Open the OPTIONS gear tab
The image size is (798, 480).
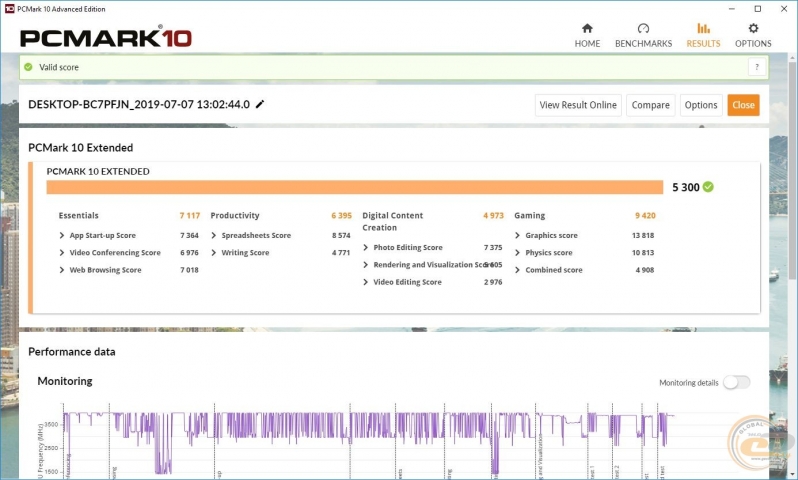(753, 36)
